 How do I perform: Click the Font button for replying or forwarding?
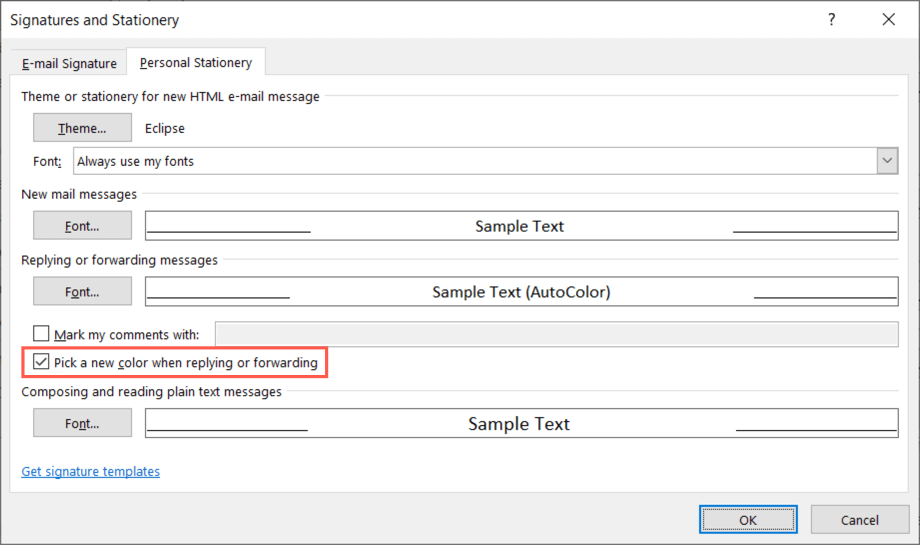click(82, 292)
